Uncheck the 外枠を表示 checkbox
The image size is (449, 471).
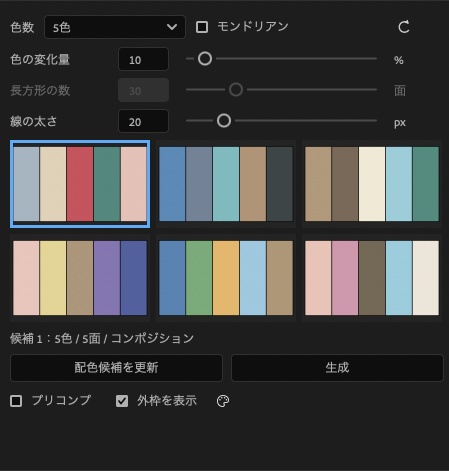click(122, 401)
